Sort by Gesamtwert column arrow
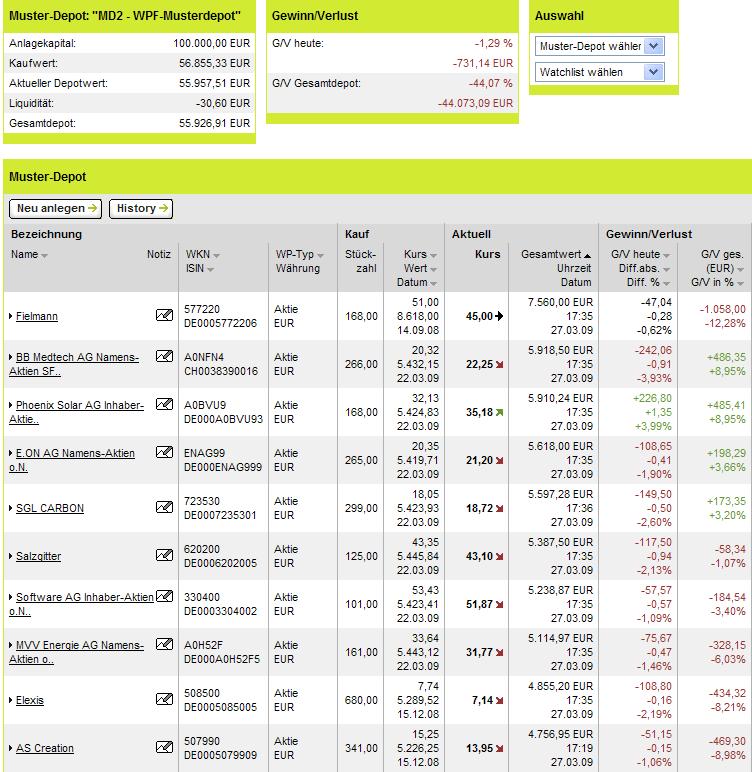The image size is (752, 772). pyautogui.click(x=588, y=256)
